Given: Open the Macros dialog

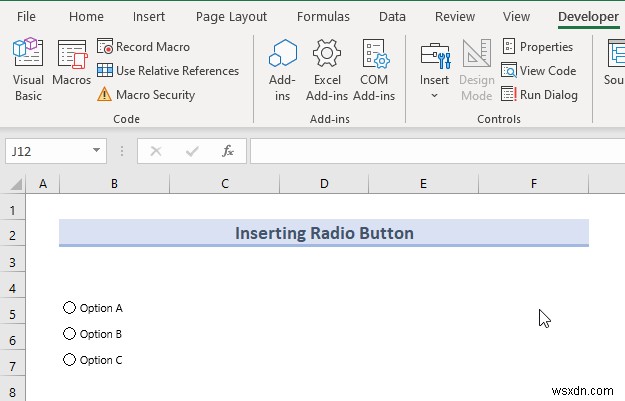Looking at the screenshot, I should pos(72,63).
